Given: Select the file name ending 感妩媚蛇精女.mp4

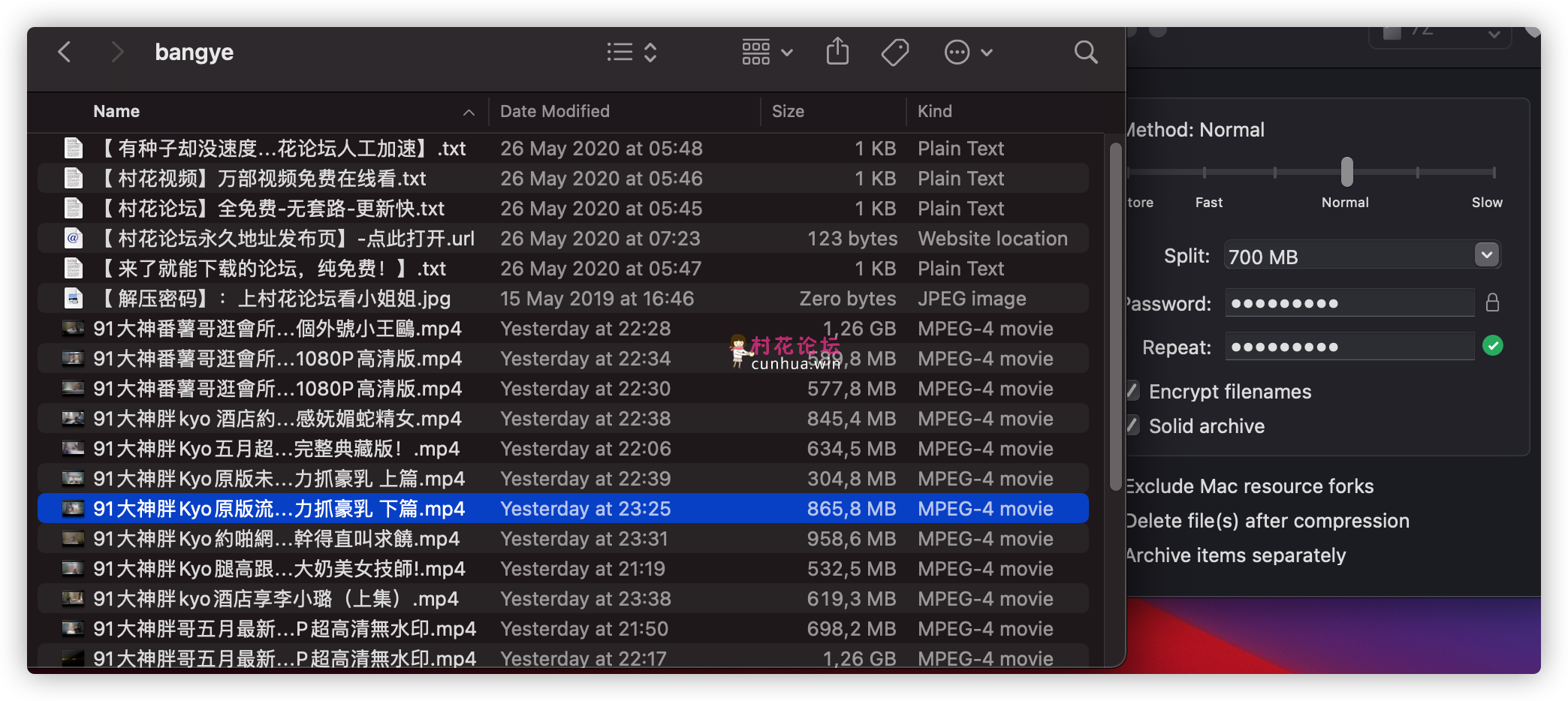Looking at the screenshot, I should click(277, 419).
